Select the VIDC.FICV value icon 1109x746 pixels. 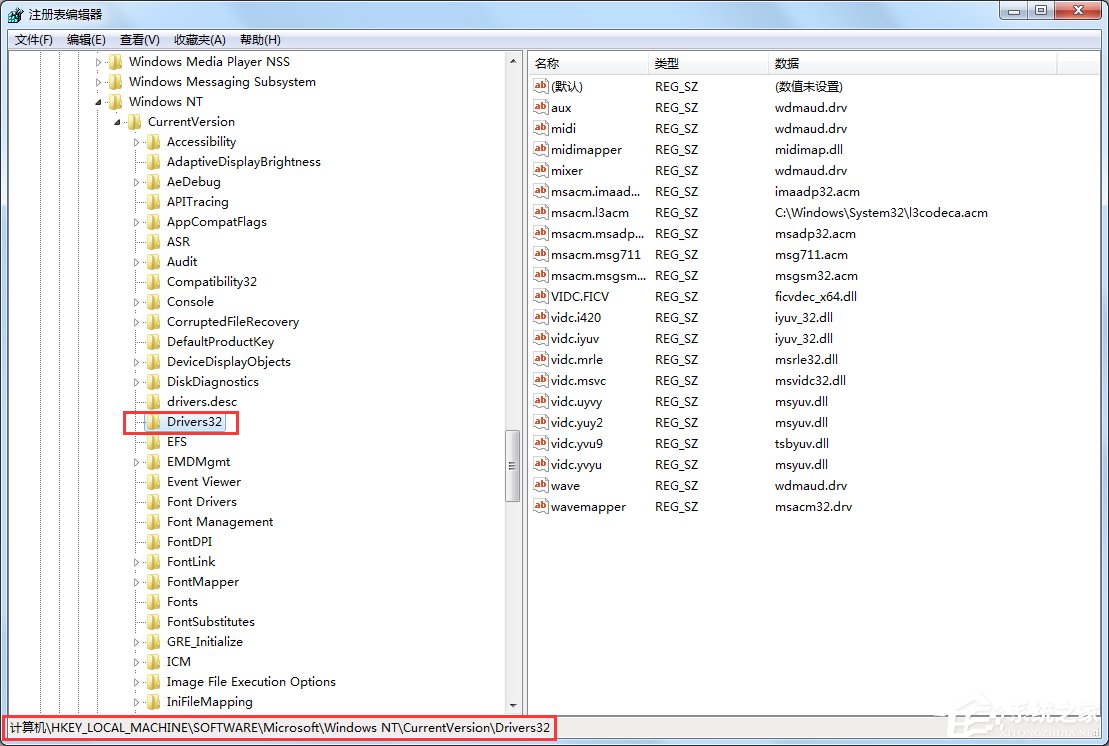(x=540, y=296)
